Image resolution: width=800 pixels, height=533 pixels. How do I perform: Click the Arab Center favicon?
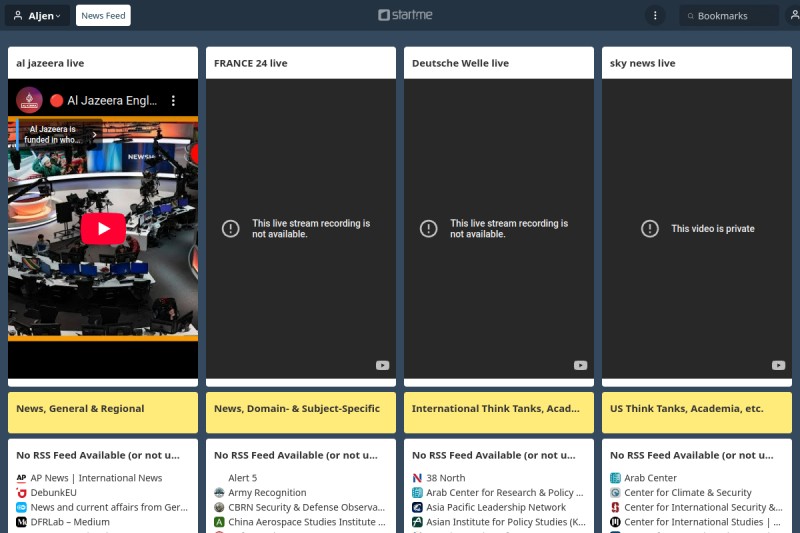(615, 478)
